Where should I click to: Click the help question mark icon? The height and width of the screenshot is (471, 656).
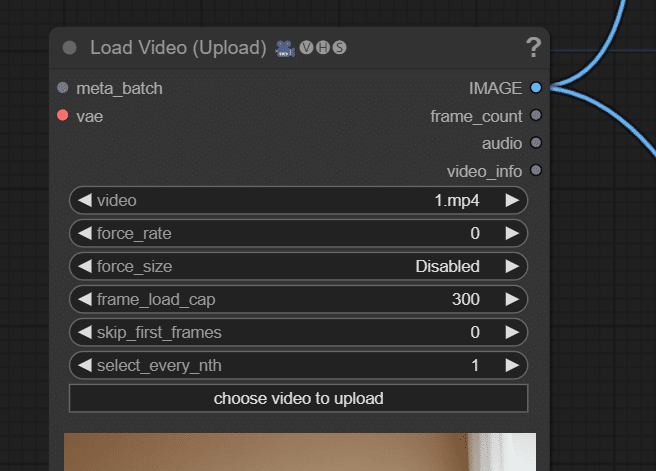[533, 47]
